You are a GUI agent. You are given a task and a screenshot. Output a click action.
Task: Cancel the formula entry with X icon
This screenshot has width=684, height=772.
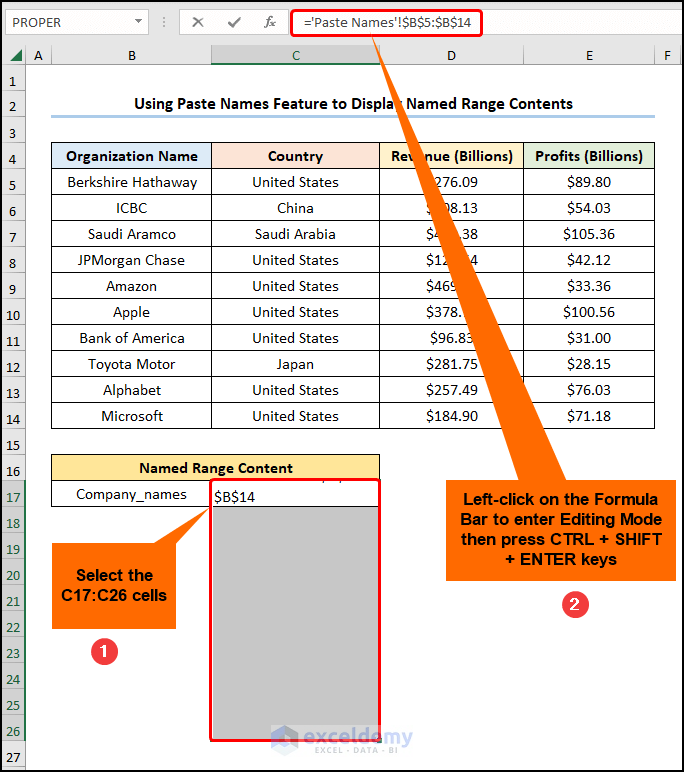point(198,22)
